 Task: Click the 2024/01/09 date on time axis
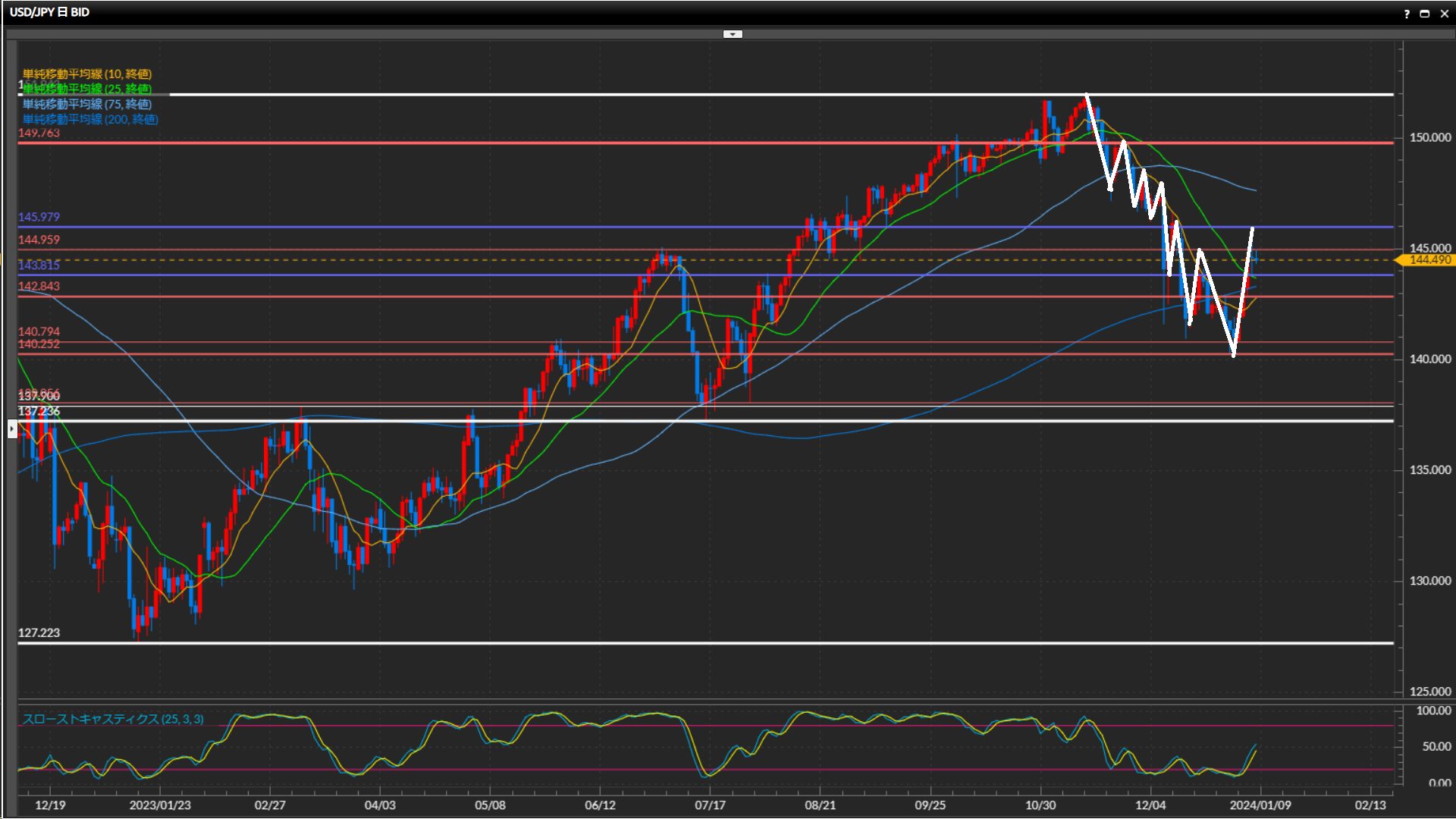pos(1260,805)
